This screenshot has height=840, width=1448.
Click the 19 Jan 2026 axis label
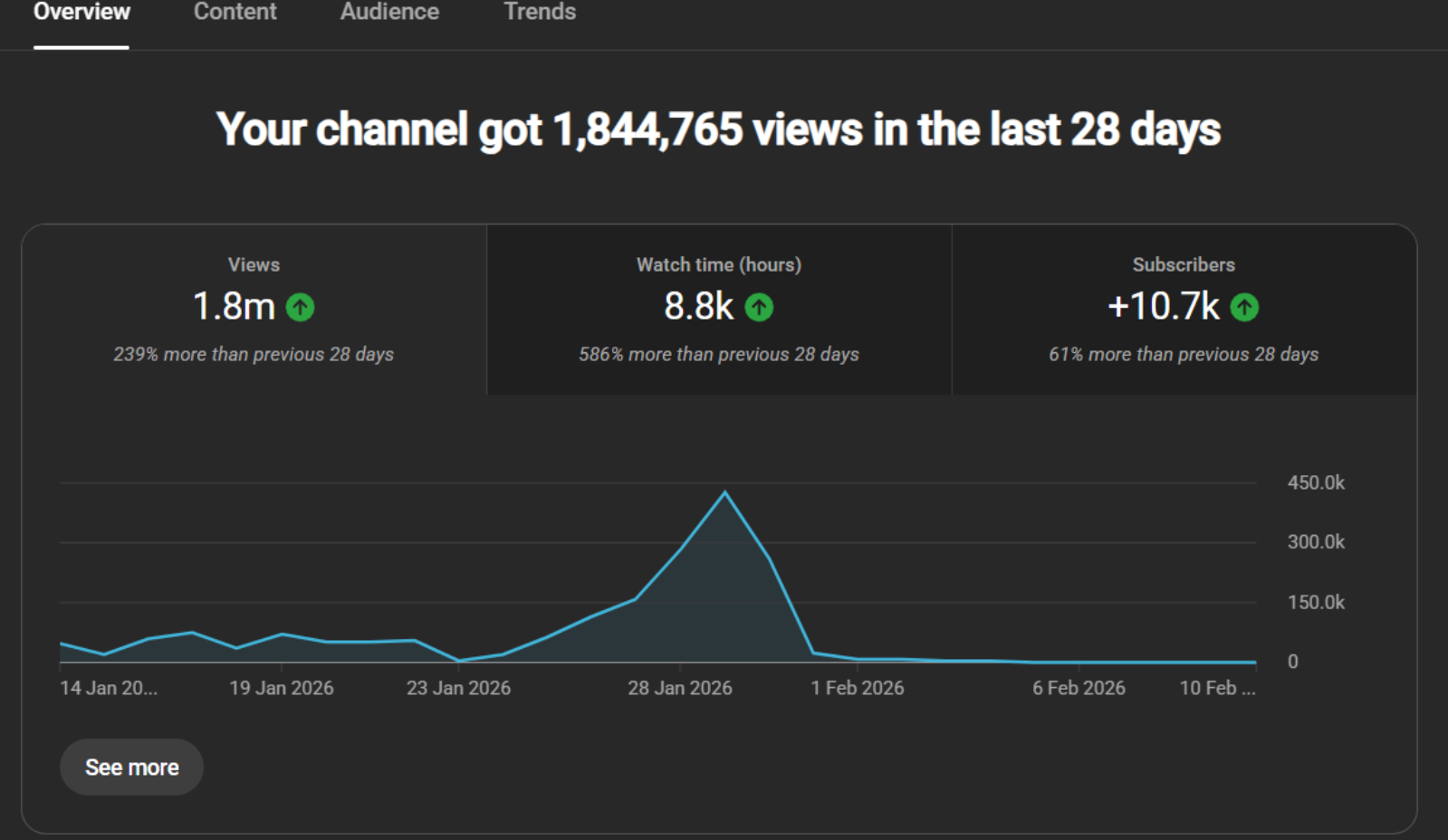[281, 688]
